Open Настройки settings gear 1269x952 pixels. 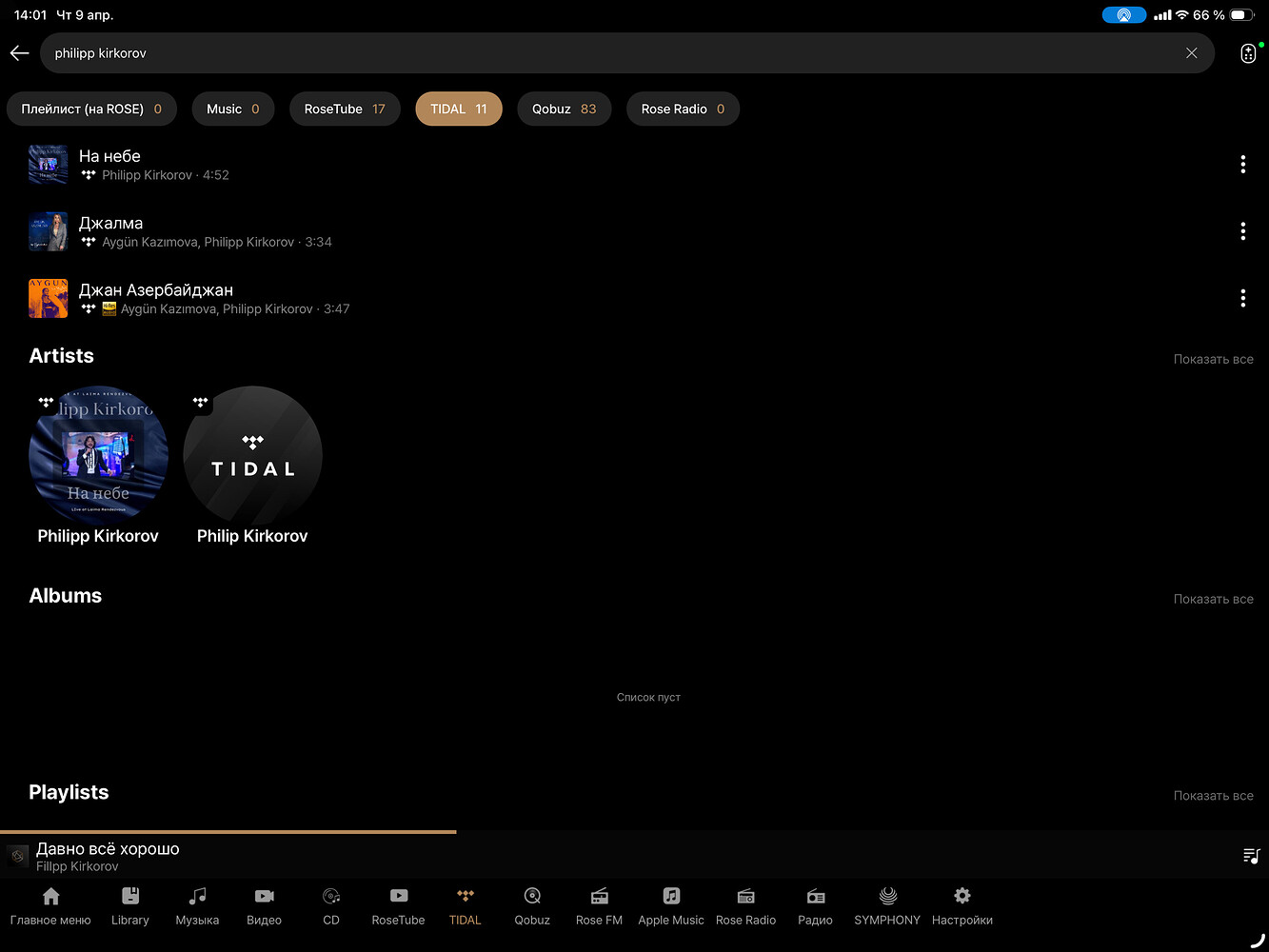(x=962, y=905)
